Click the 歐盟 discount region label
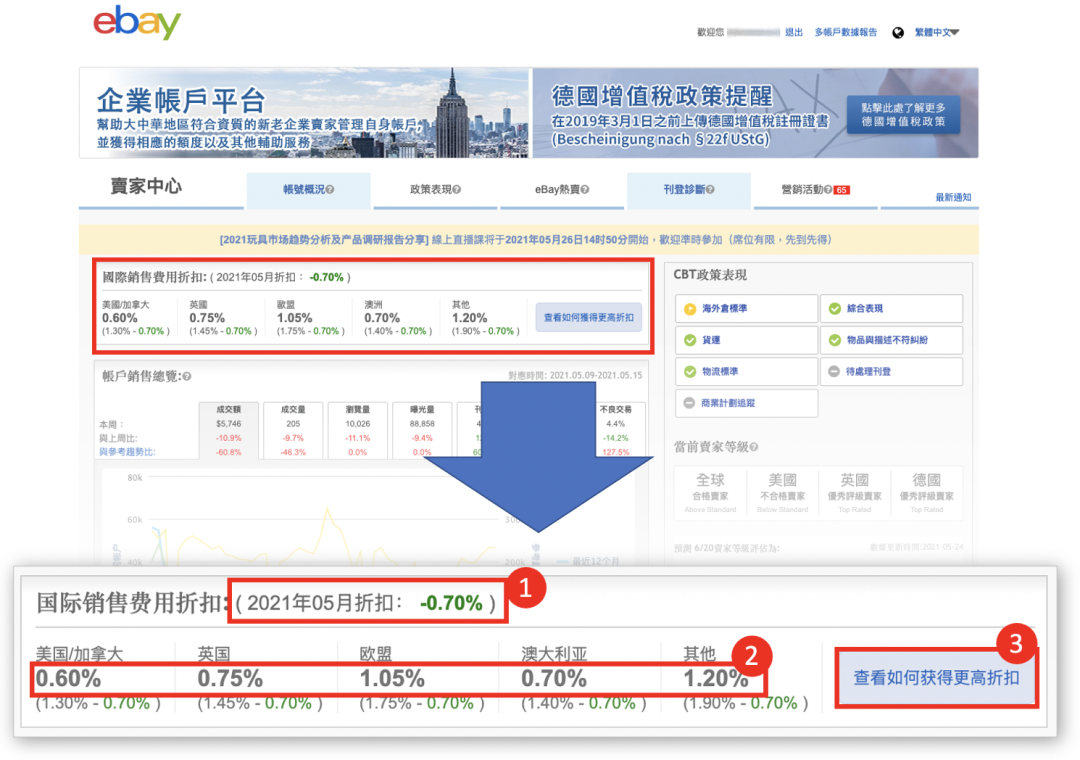 click(286, 305)
